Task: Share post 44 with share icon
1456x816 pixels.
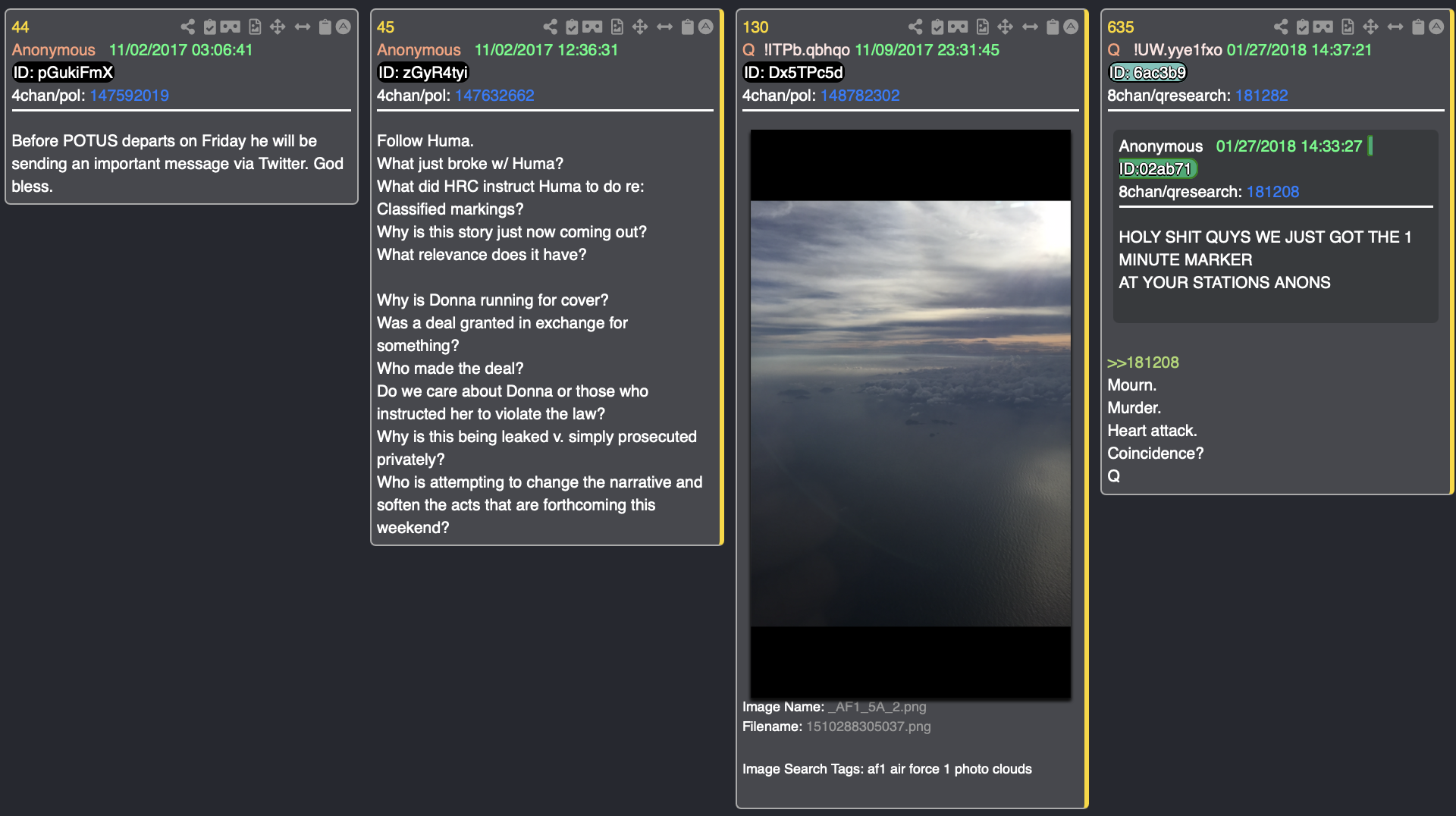Action: pos(188,27)
